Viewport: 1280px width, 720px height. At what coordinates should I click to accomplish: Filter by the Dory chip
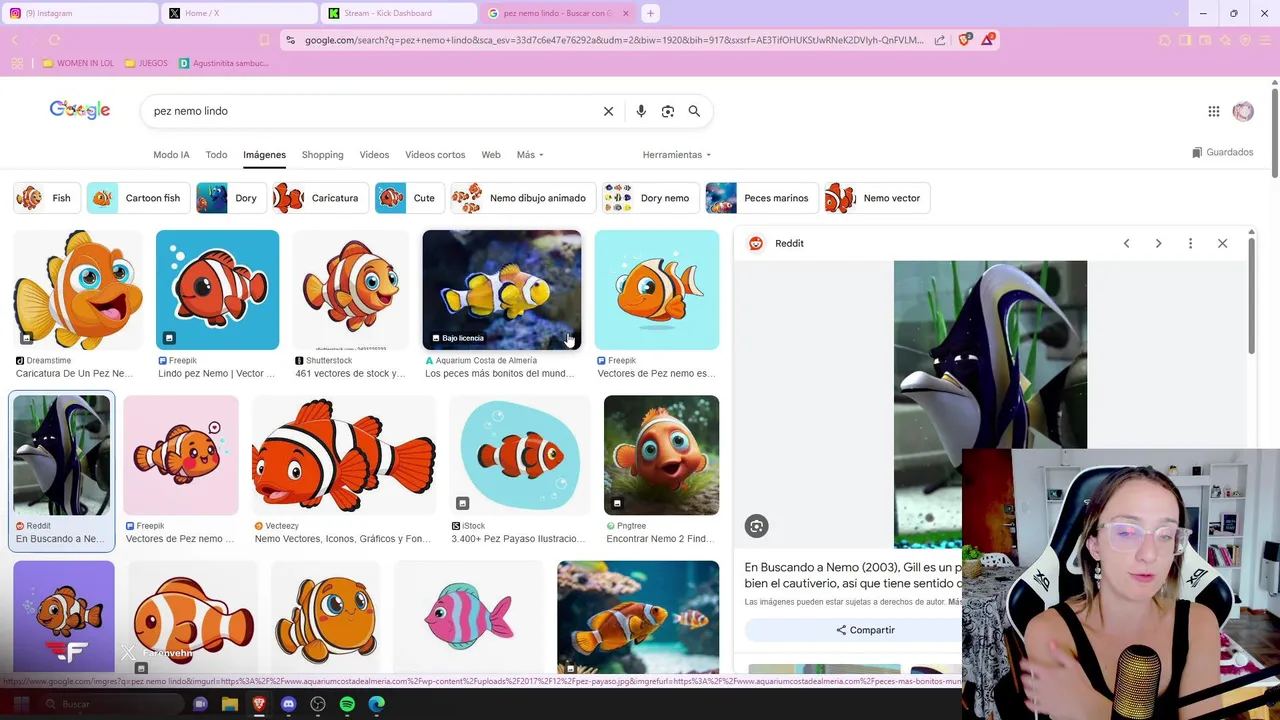(x=232, y=198)
